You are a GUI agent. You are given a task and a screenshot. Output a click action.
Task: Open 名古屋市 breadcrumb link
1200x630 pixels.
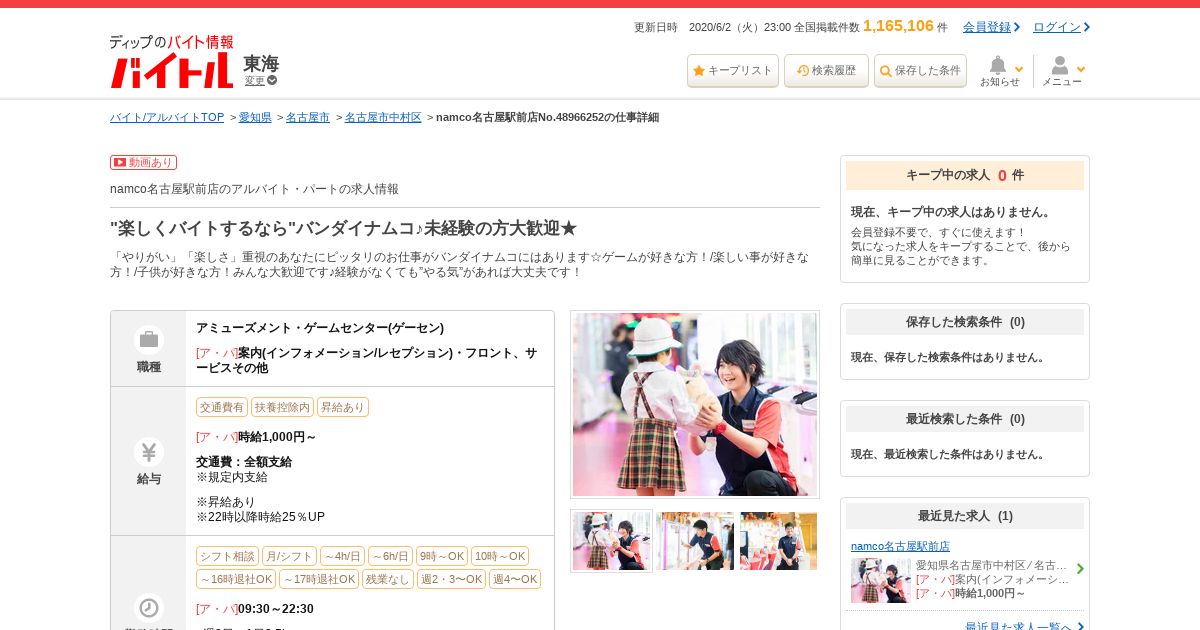tap(308, 117)
